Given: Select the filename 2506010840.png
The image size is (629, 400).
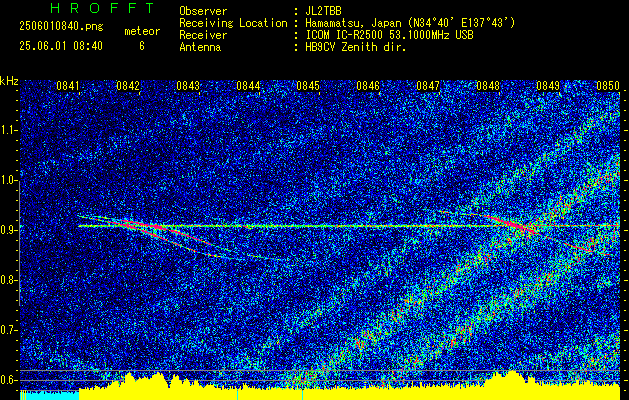Looking at the screenshot, I should pos(61,26).
